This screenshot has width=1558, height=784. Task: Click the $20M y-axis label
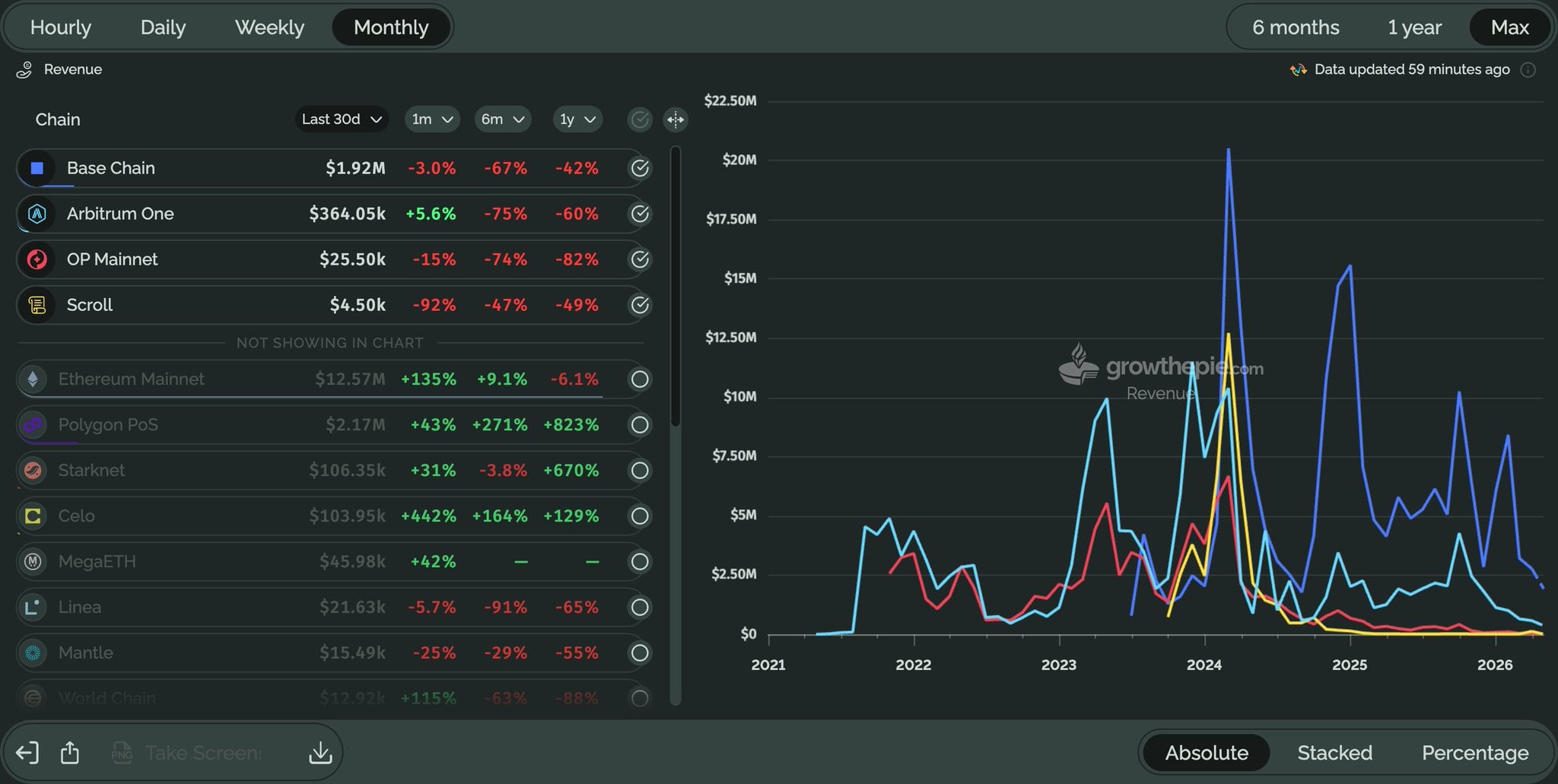pyautogui.click(x=739, y=160)
